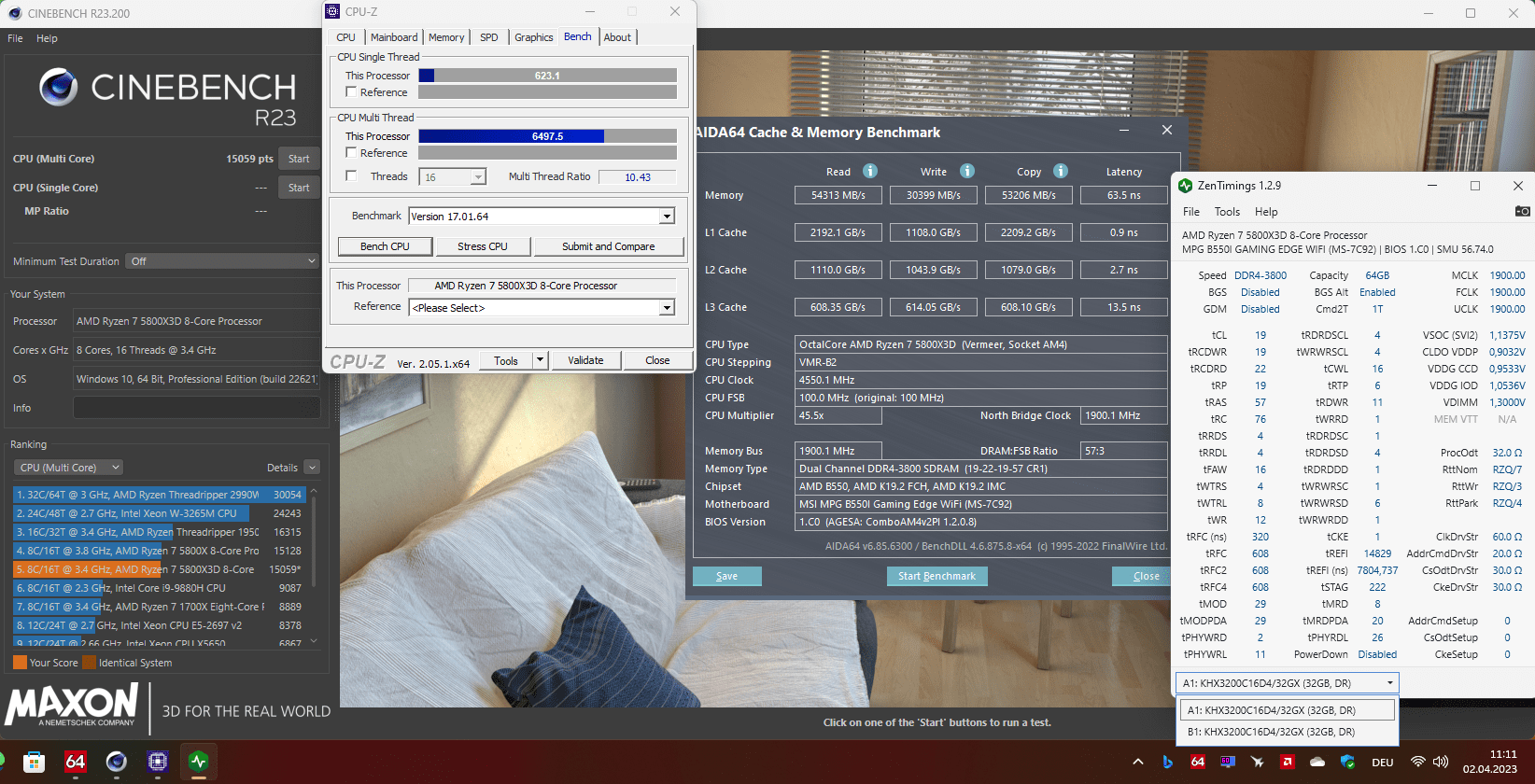Start CPU Multi Core test
Screen dimensions: 1535x784
pyautogui.click(x=299, y=159)
